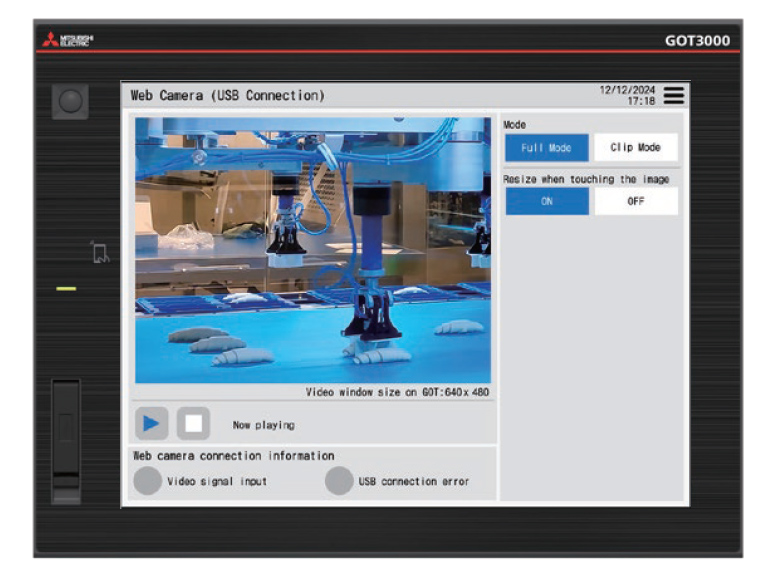Viewport: 780px width, 580px height.
Task: Click the Video signal input indicator lamp
Action: (x=148, y=481)
